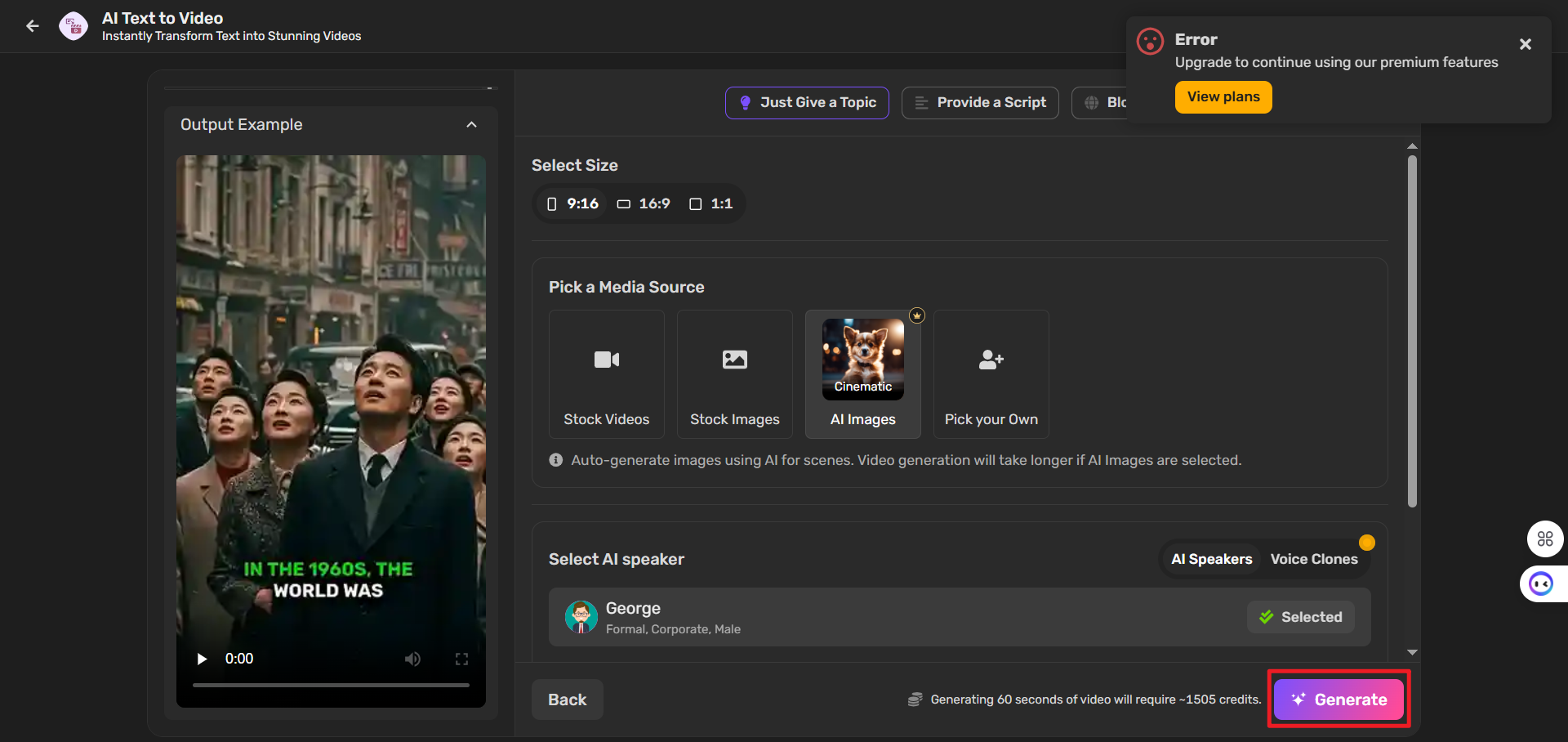This screenshot has width=1568, height=742.
Task: Collapse the Output Example panel
Action: click(x=471, y=124)
